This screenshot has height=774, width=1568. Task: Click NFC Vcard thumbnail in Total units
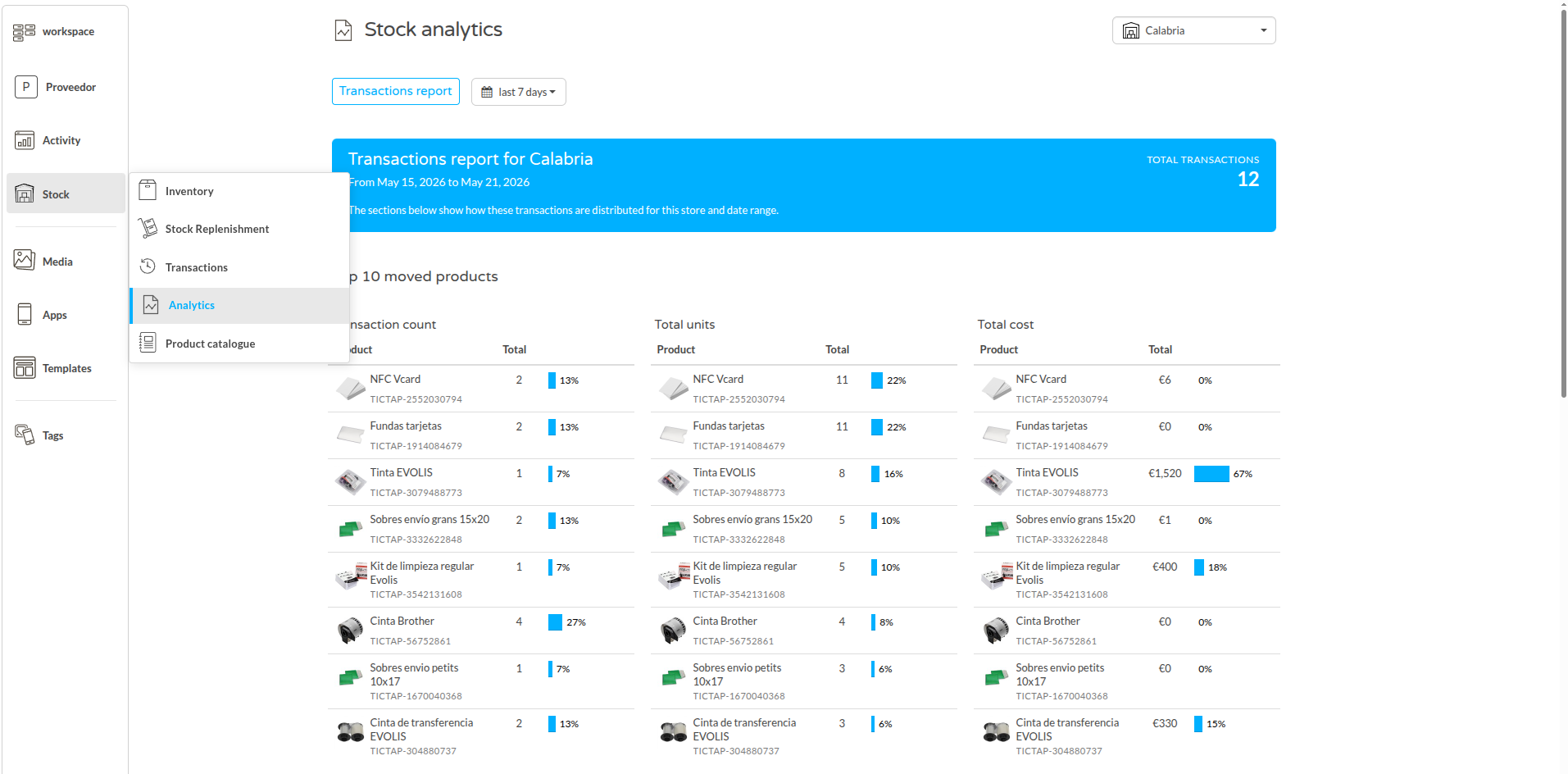point(674,388)
